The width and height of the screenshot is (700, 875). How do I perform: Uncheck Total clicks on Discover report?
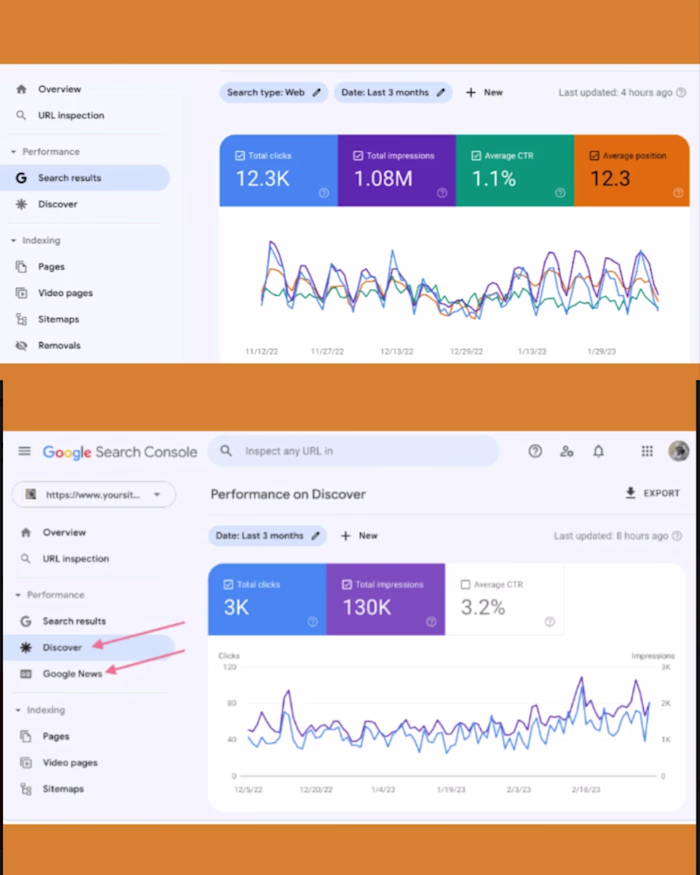(x=228, y=584)
